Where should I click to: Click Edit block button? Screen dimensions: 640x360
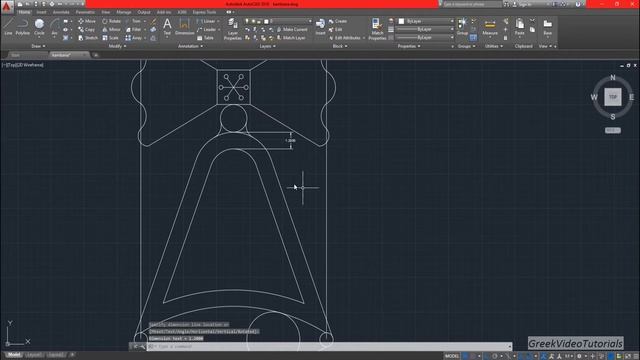[x=336, y=29]
